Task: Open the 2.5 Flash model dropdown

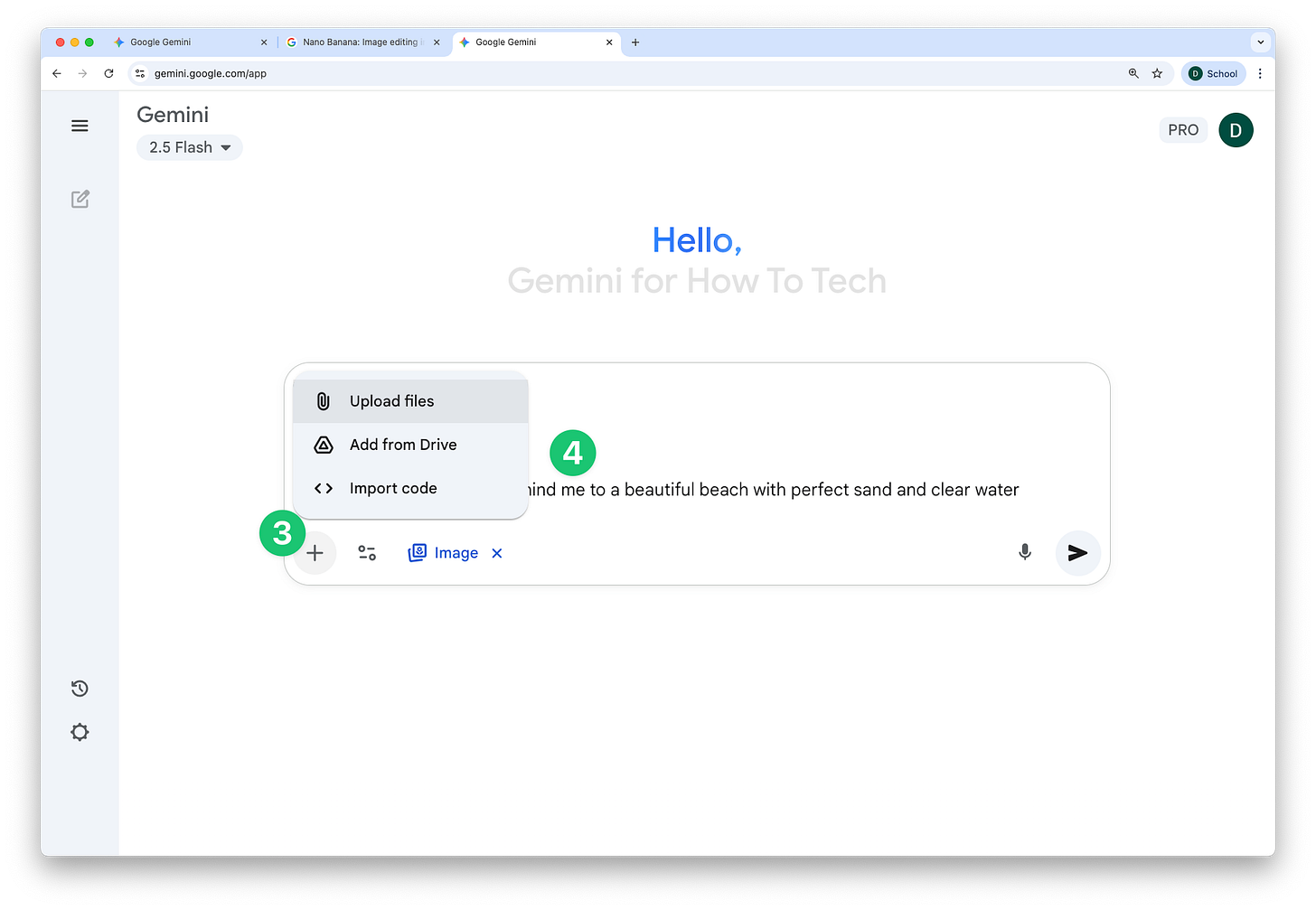Action: [x=190, y=147]
